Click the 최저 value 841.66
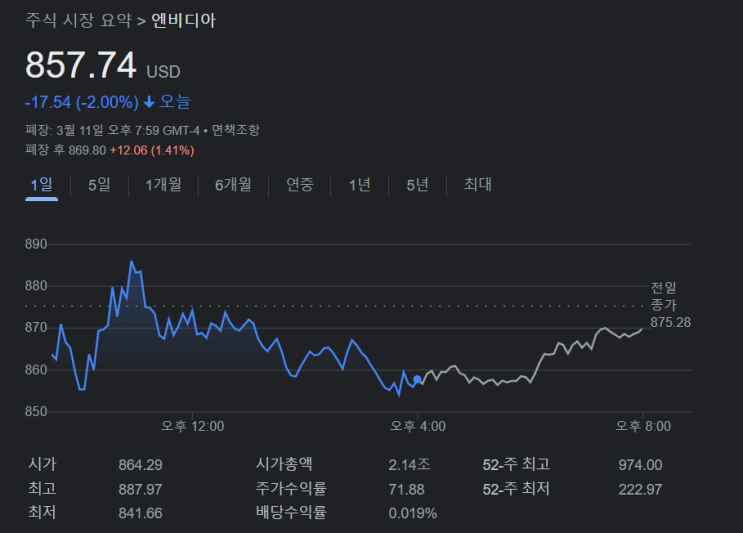Image resolution: width=743 pixels, height=533 pixels. point(140,513)
